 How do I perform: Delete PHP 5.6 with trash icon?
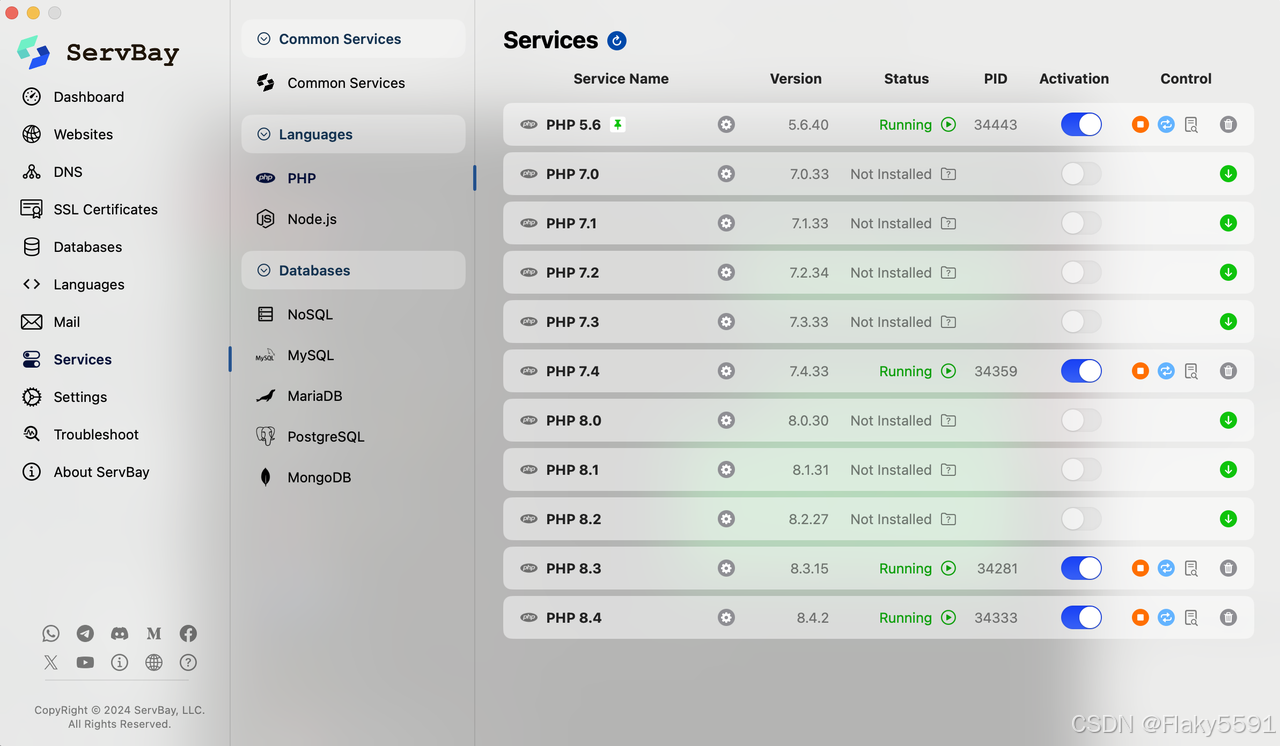pyautogui.click(x=1228, y=125)
